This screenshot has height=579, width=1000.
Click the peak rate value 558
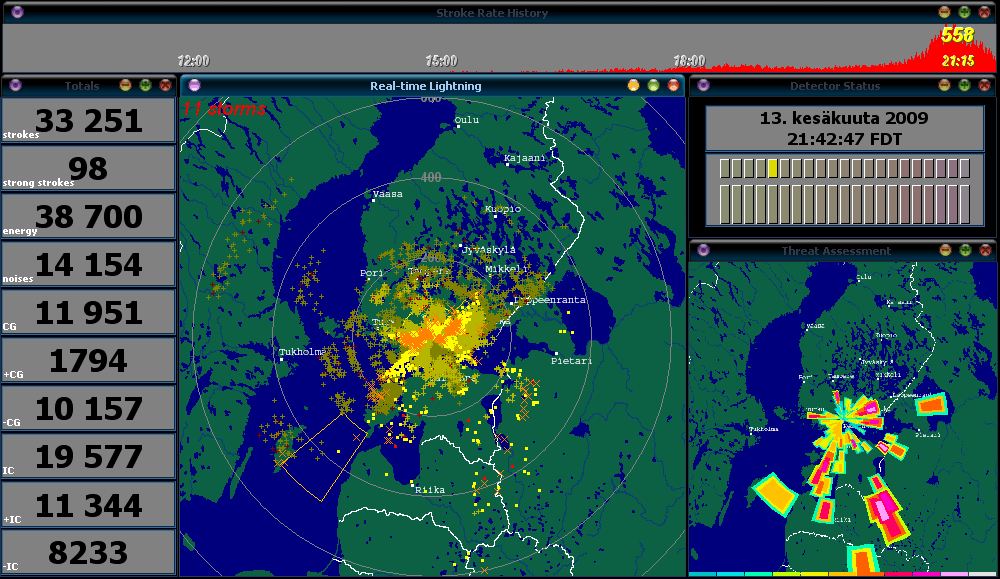(x=957, y=35)
